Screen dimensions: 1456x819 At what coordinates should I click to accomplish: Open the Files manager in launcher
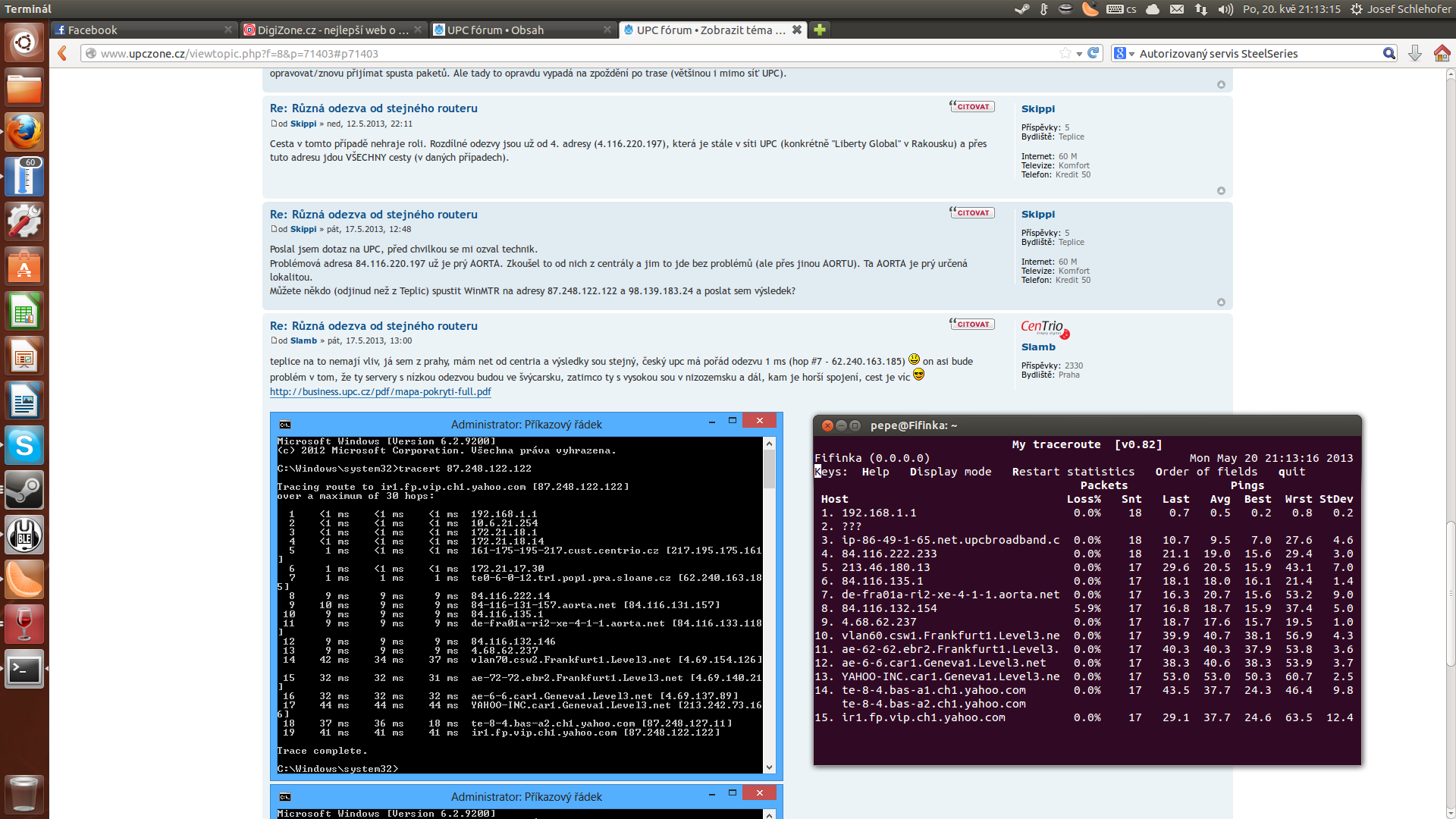tap(24, 87)
